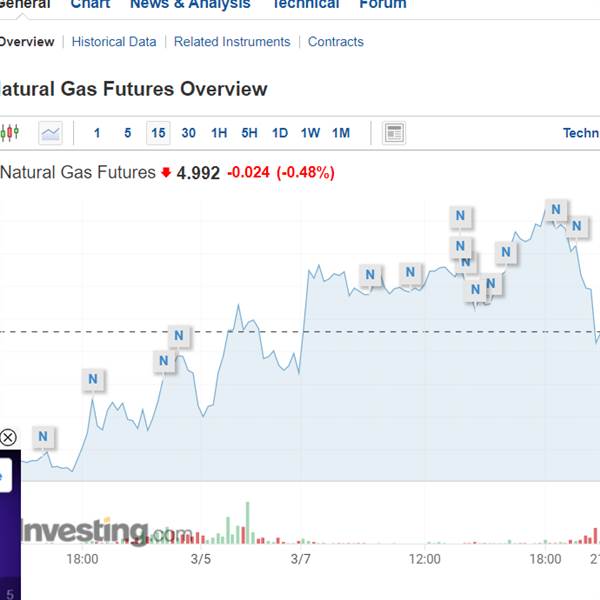
Task: Open the Technical tab
Action: pyautogui.click(x=305, y=4)
